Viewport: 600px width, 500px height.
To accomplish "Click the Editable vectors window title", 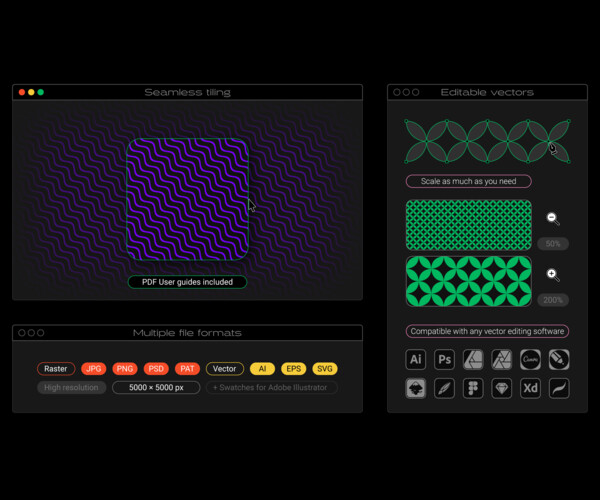I will click(487, 92).
